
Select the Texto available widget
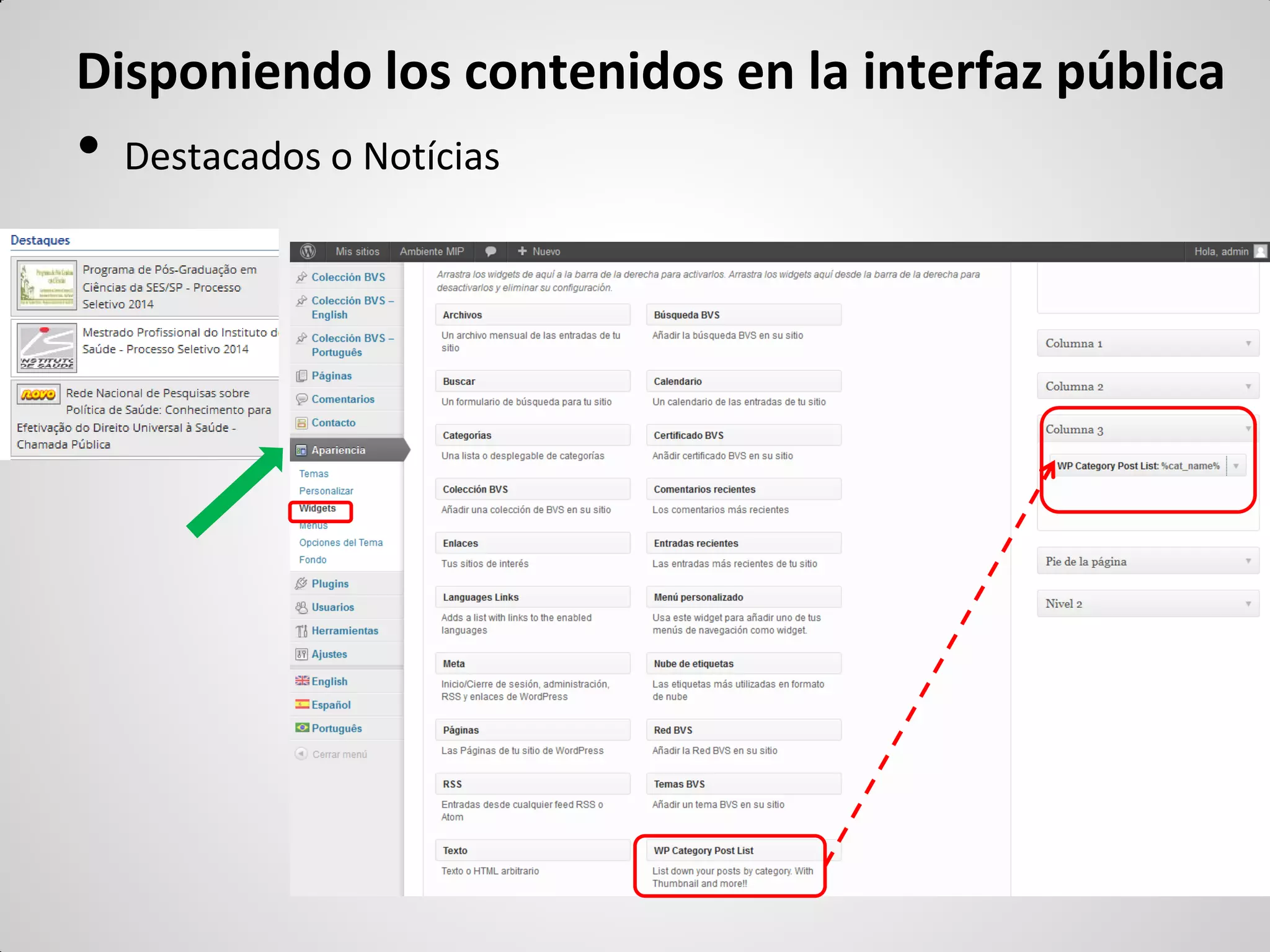click(x=533, y=850)
